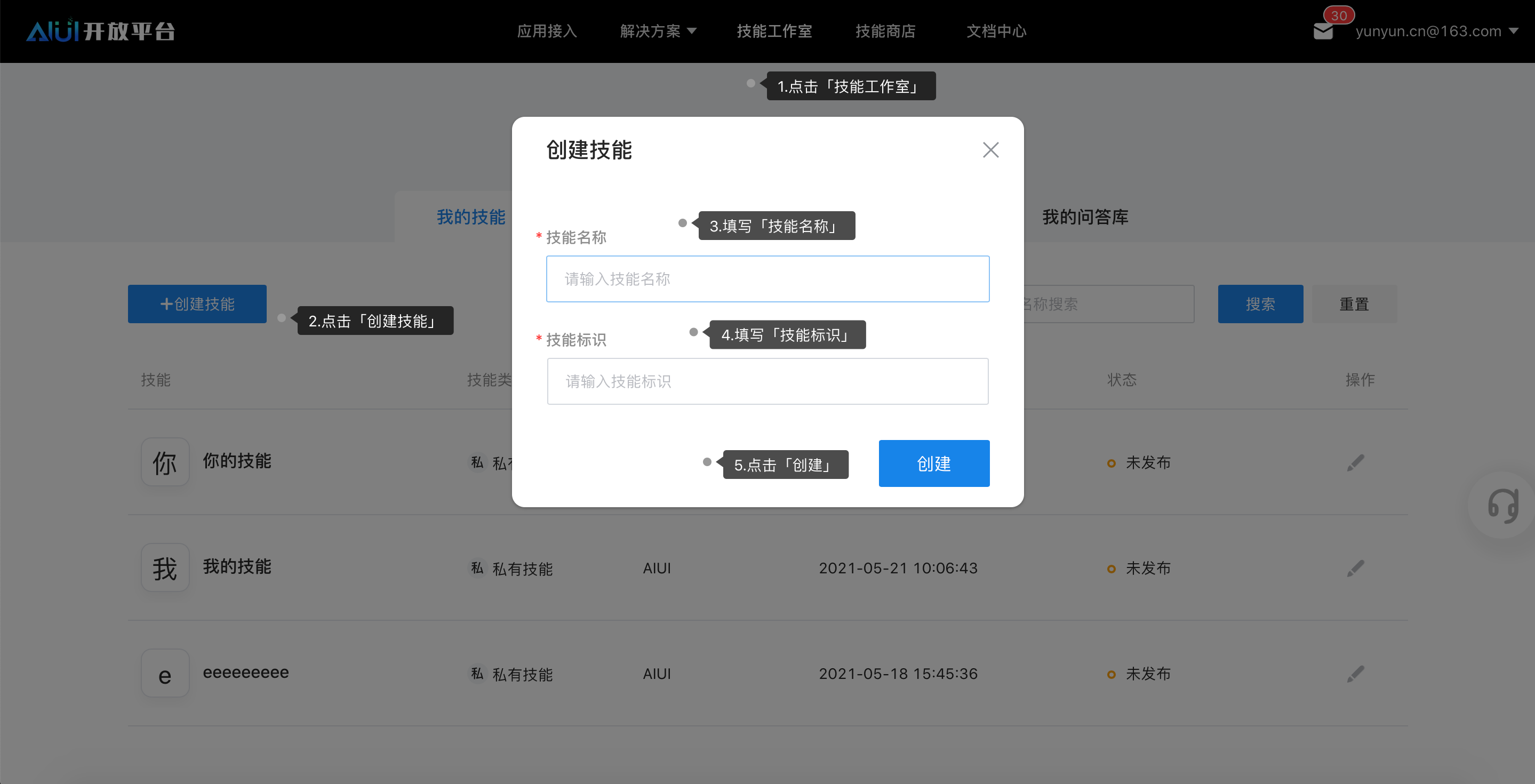Image resolution: width=1535 pixels, height=784 pixels.
Task: Click the 你 skill avatar thumbnail
Action: pyautogui.click(x=165, y=462)
